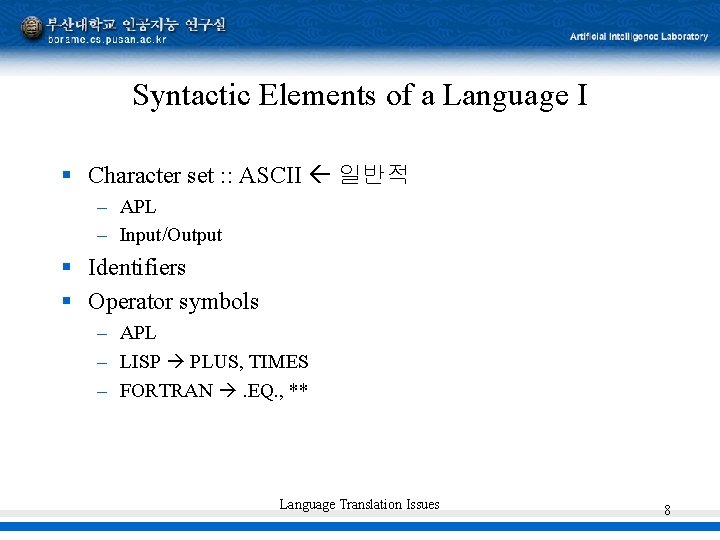Select the slide title Syntactic Elements of a Language I
The height and width of the screenshot is (540, 720).
pos(360,96)
